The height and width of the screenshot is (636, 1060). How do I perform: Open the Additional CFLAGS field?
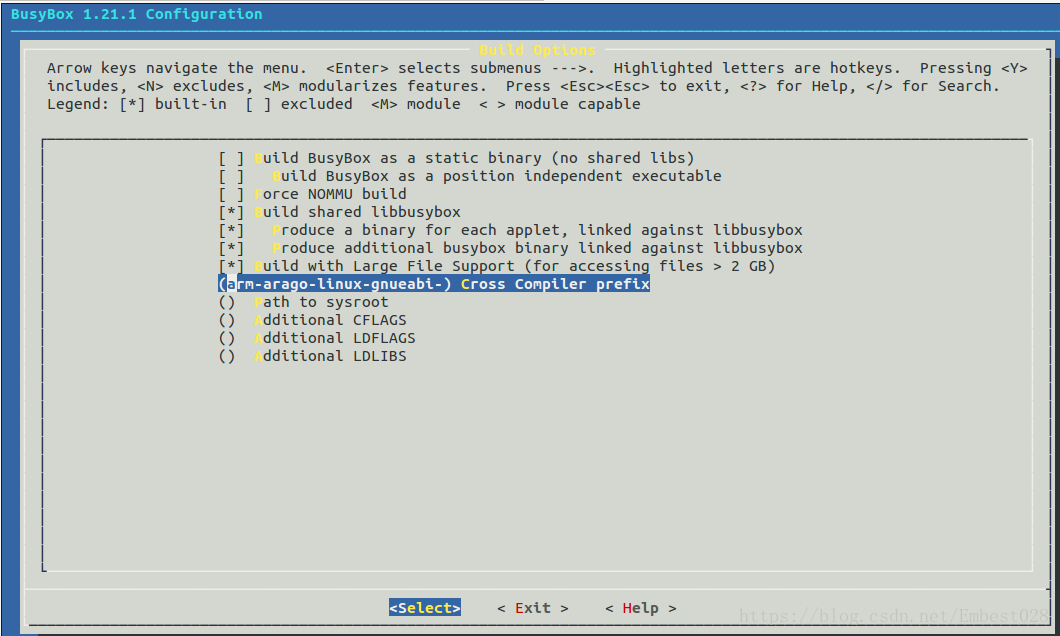click(x=312, y=320)
